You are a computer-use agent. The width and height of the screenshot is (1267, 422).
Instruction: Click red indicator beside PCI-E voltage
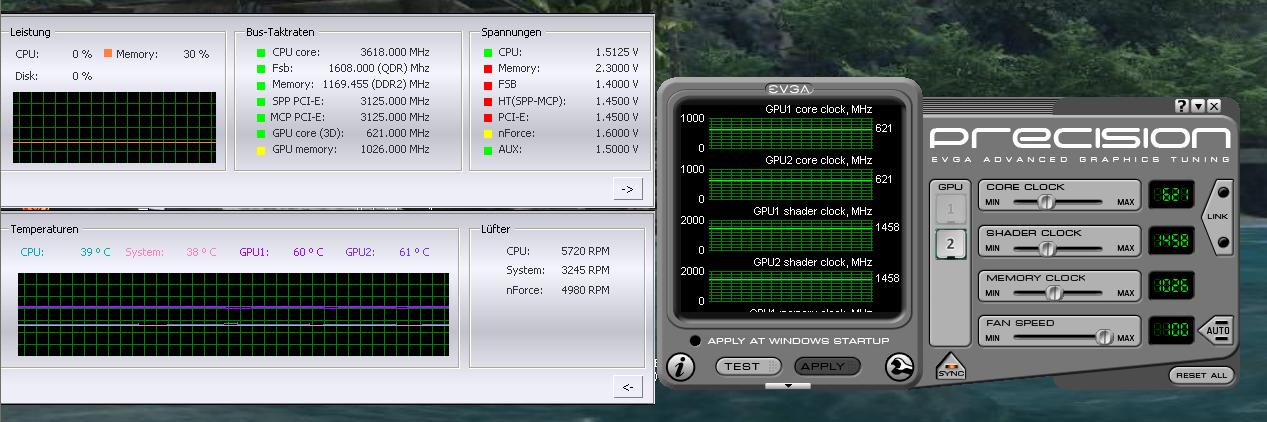pyautogui.click(x=487, y=117)
